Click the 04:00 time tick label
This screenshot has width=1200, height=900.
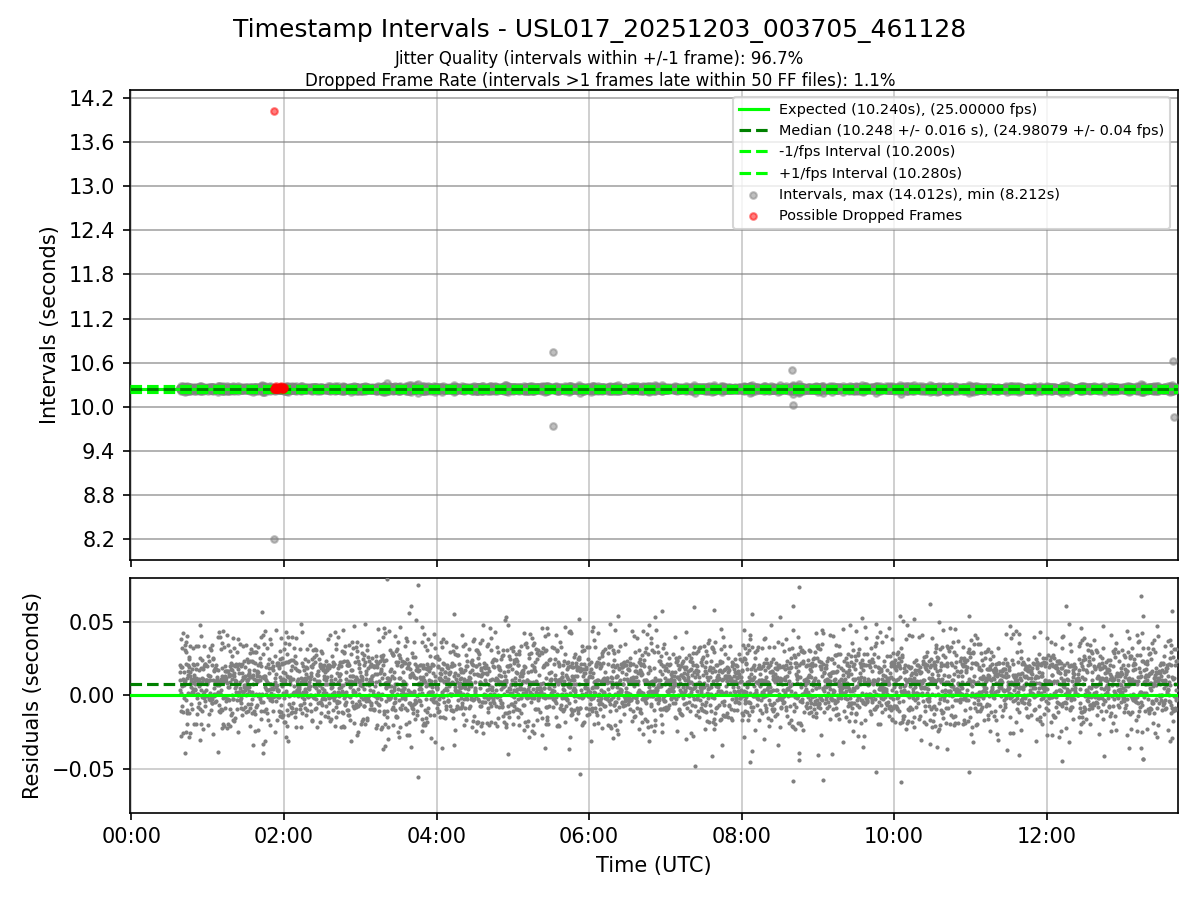click(436, 836)
